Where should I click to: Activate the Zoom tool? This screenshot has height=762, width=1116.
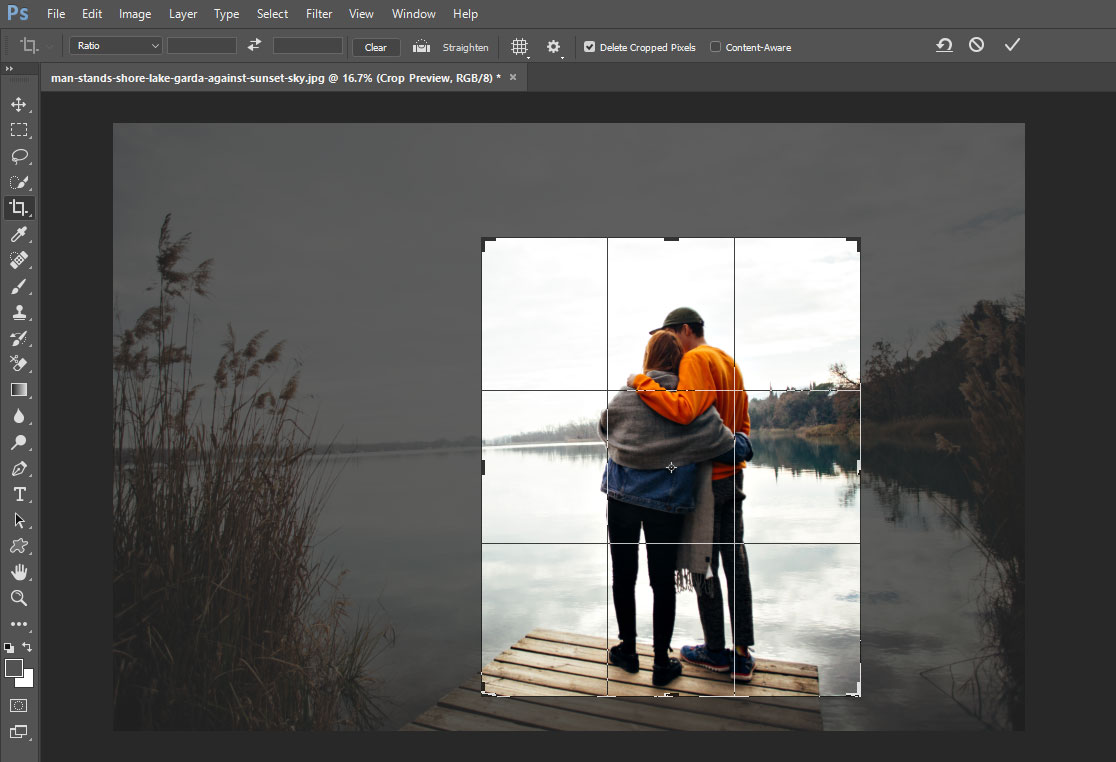20,598
